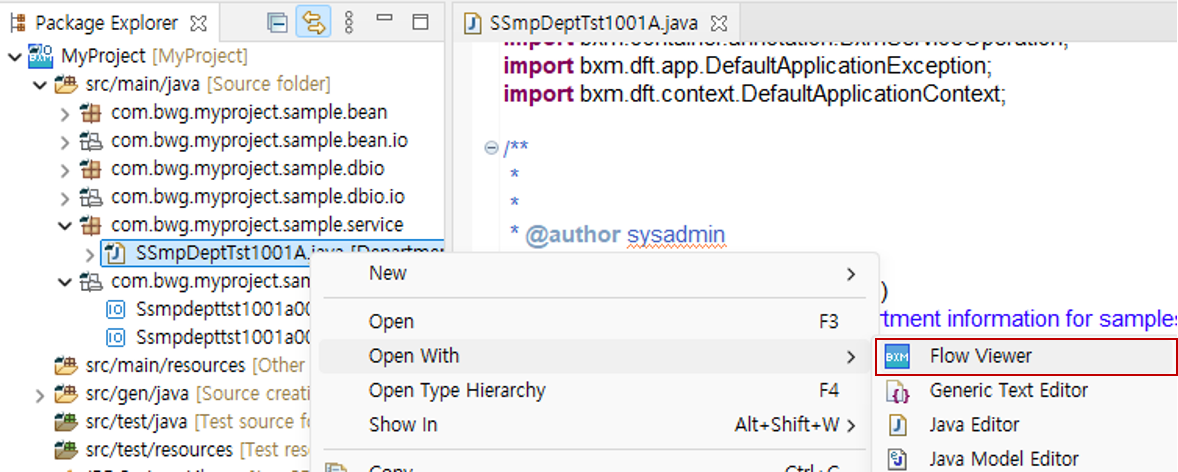Click the BXM Flow Viewer icon

tap(897, 357)
